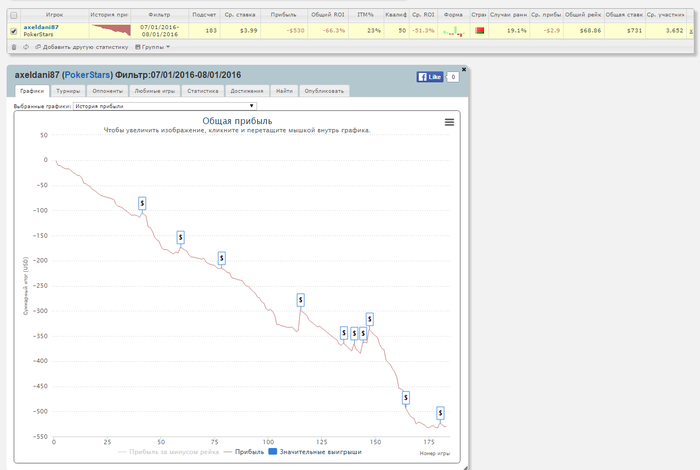Open the chart hamburger export menu

450,122
